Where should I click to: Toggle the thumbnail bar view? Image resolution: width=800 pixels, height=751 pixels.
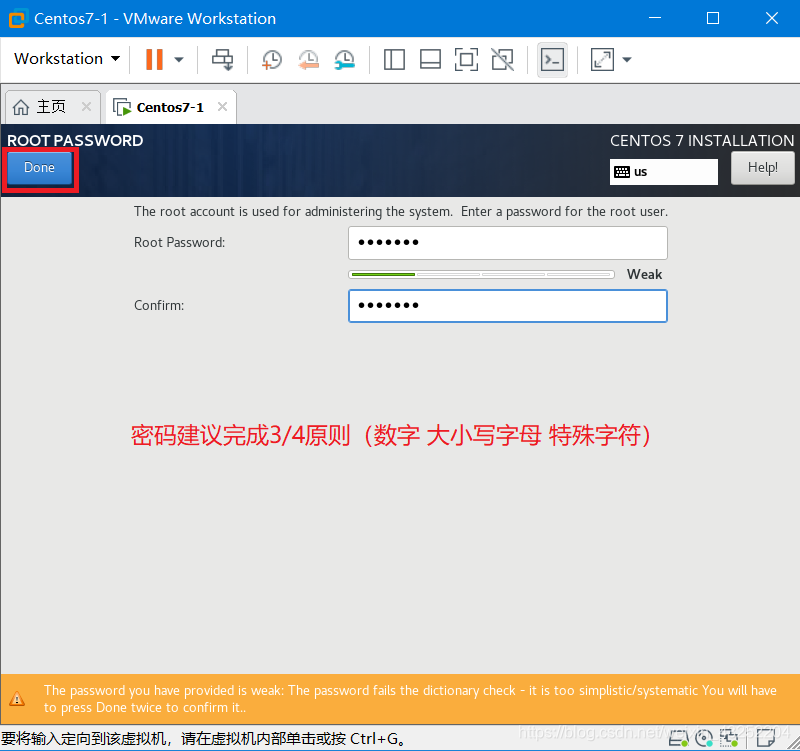click(x=430, y=60)
